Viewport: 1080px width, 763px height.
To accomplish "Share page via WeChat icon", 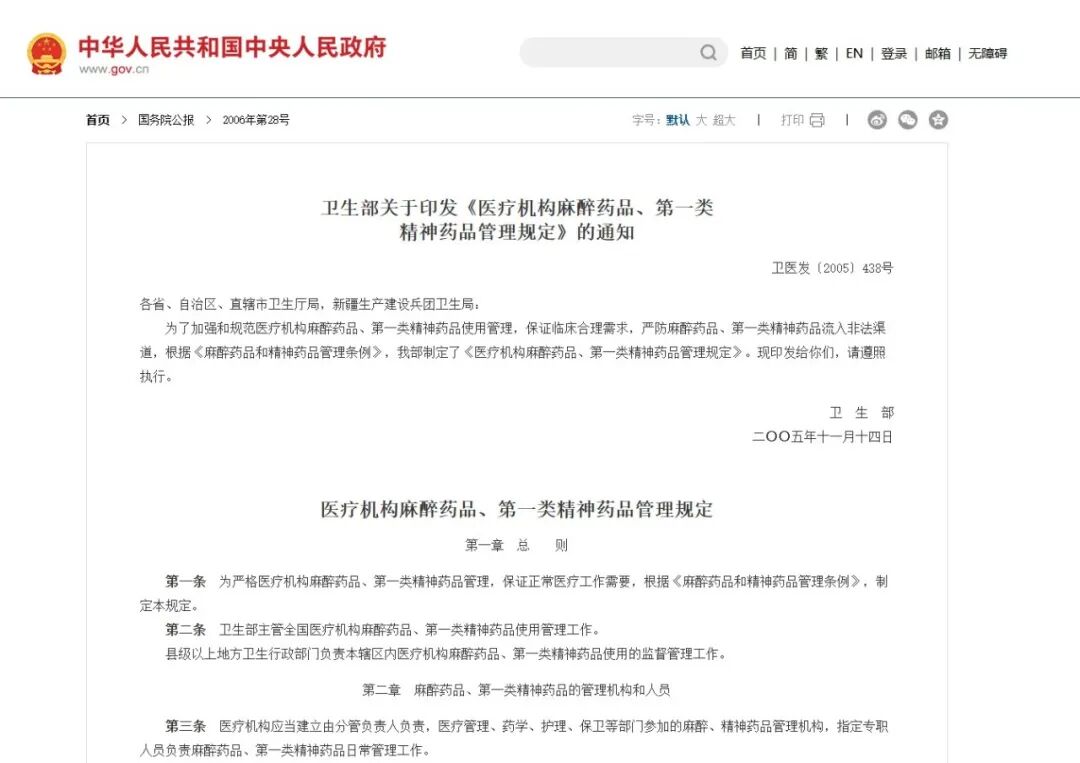I will click(x=907, y=120).
